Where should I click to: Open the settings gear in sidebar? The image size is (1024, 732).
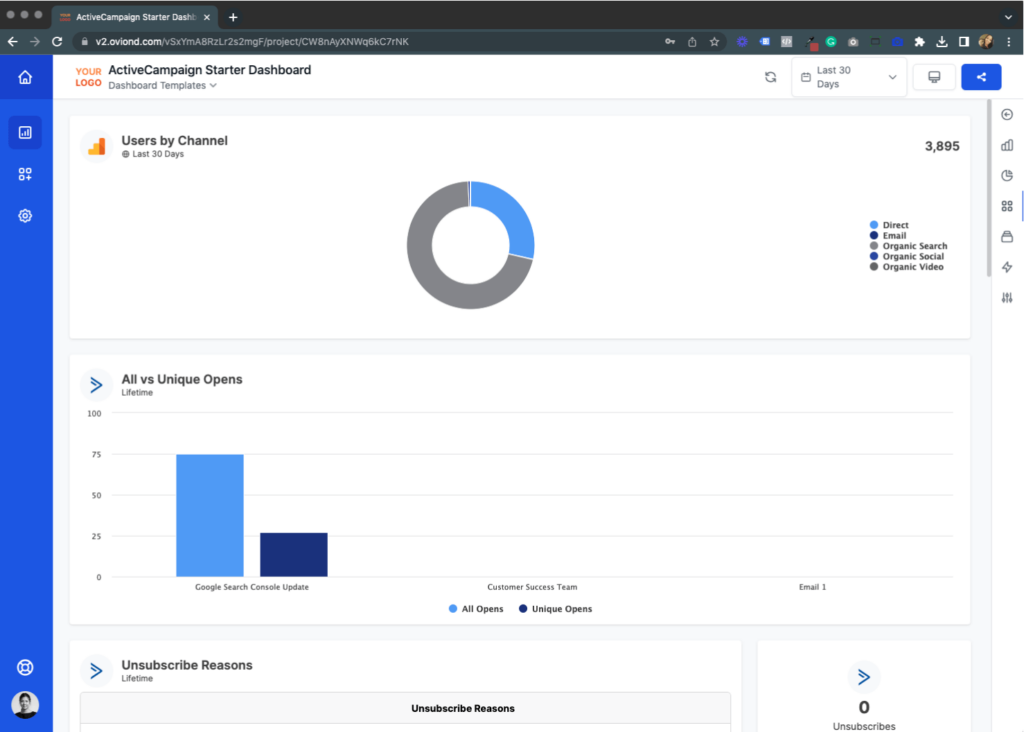[25, 215]
